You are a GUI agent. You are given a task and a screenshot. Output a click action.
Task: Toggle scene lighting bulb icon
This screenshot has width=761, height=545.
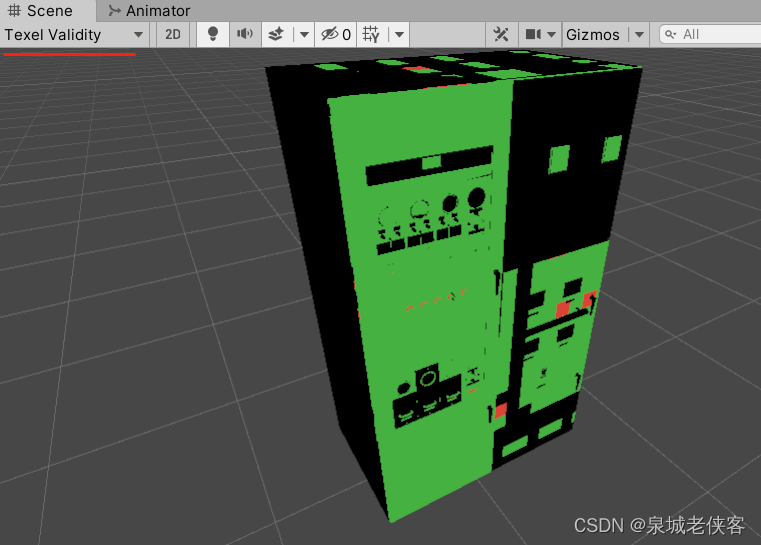pyautogui.click(x=213, y=34)
